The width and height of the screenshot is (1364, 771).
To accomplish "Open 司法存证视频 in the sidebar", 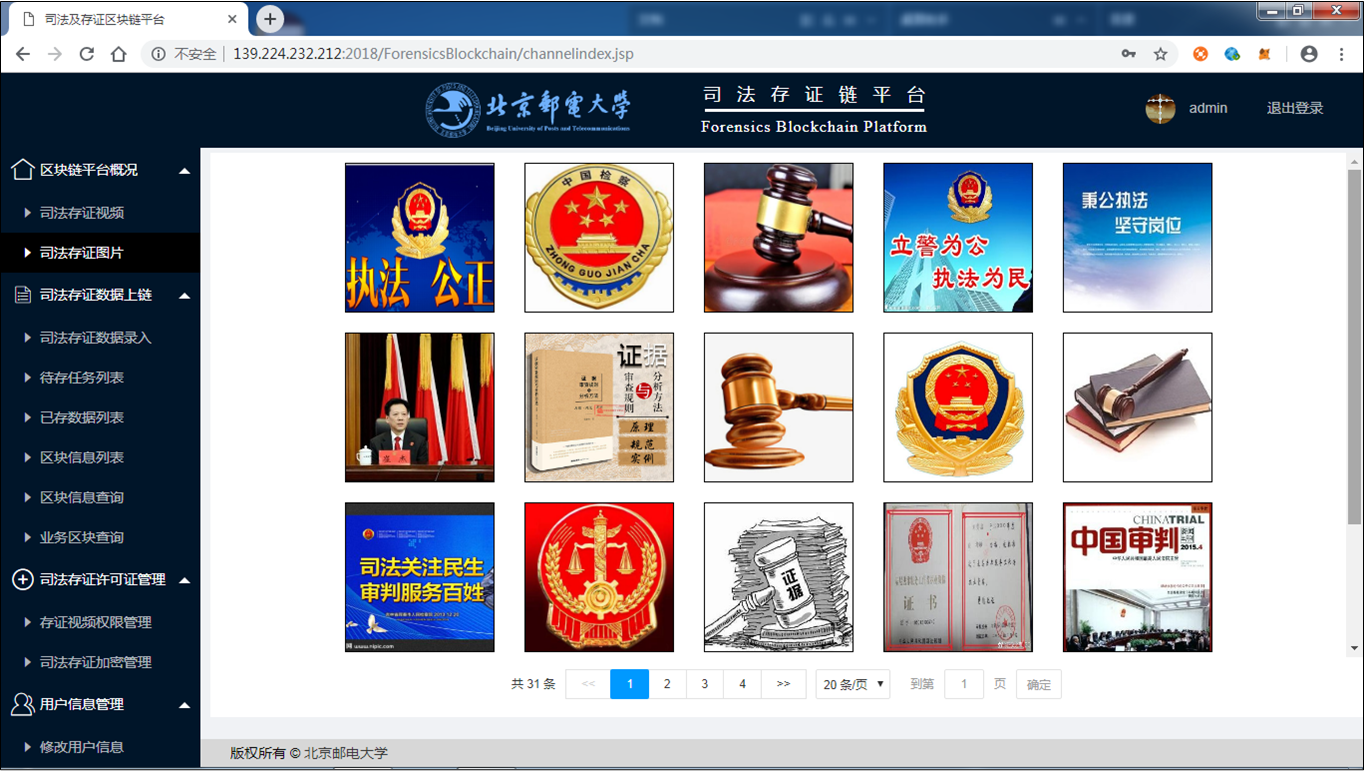I will [x=82, y=213].
